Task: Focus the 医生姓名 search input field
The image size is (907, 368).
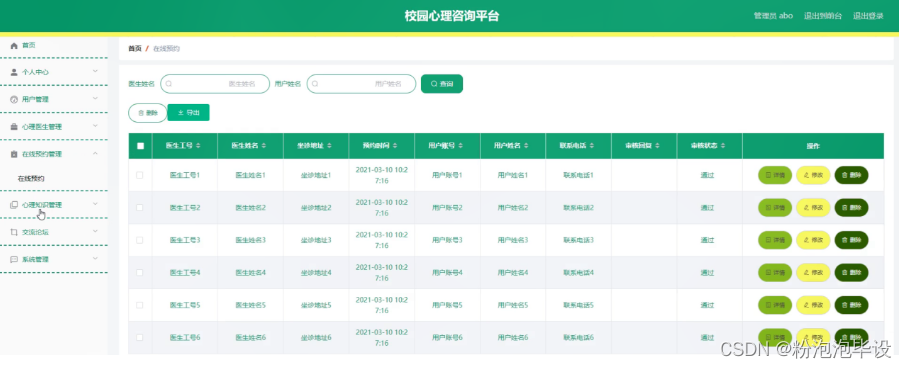Action: click(215, 84)
